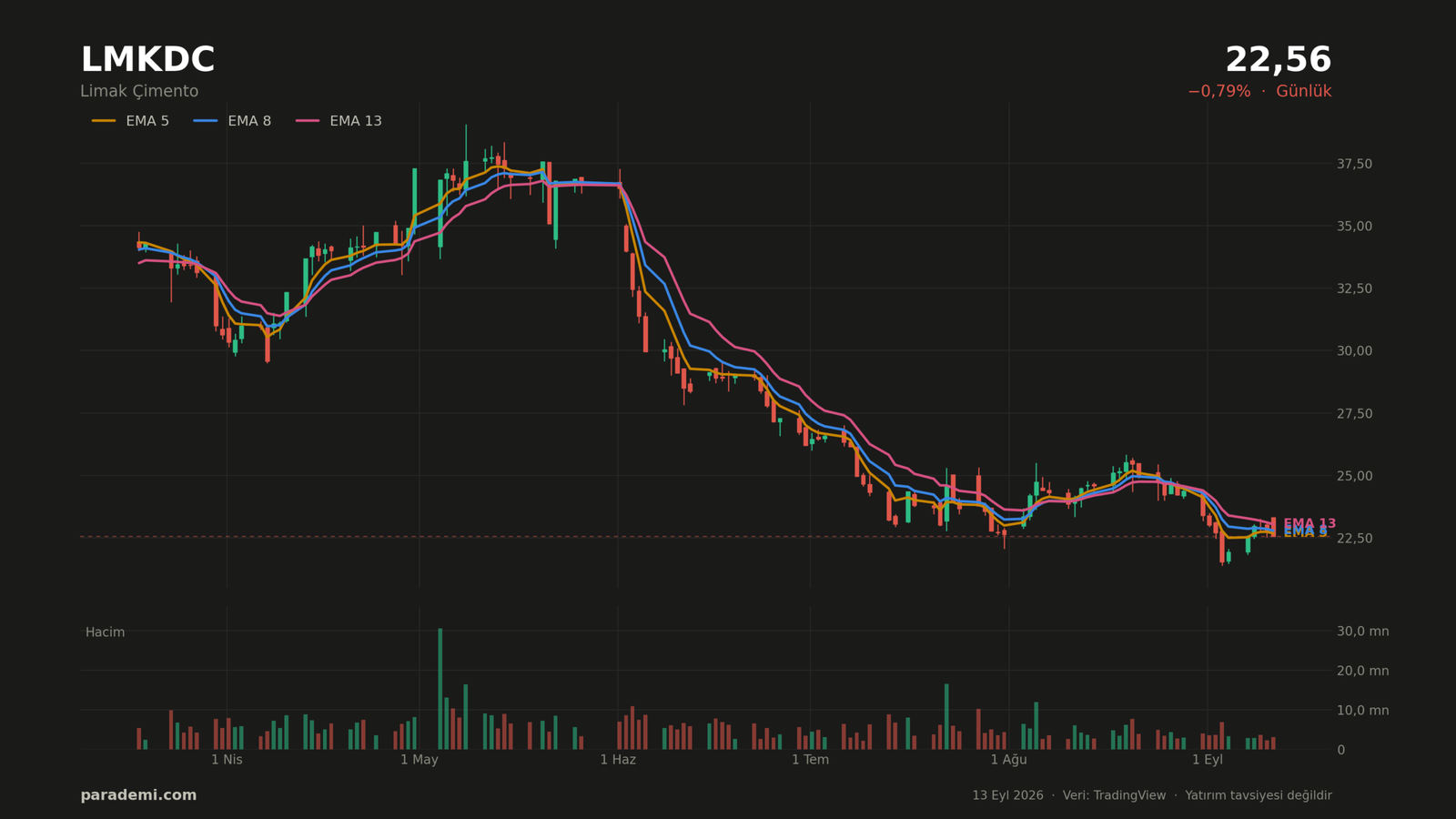Image resolution: width=1456 pixels, height=819 pixels.
Task: Click the 1 Eyl date axis label
Action: [x=1208, y=760]
